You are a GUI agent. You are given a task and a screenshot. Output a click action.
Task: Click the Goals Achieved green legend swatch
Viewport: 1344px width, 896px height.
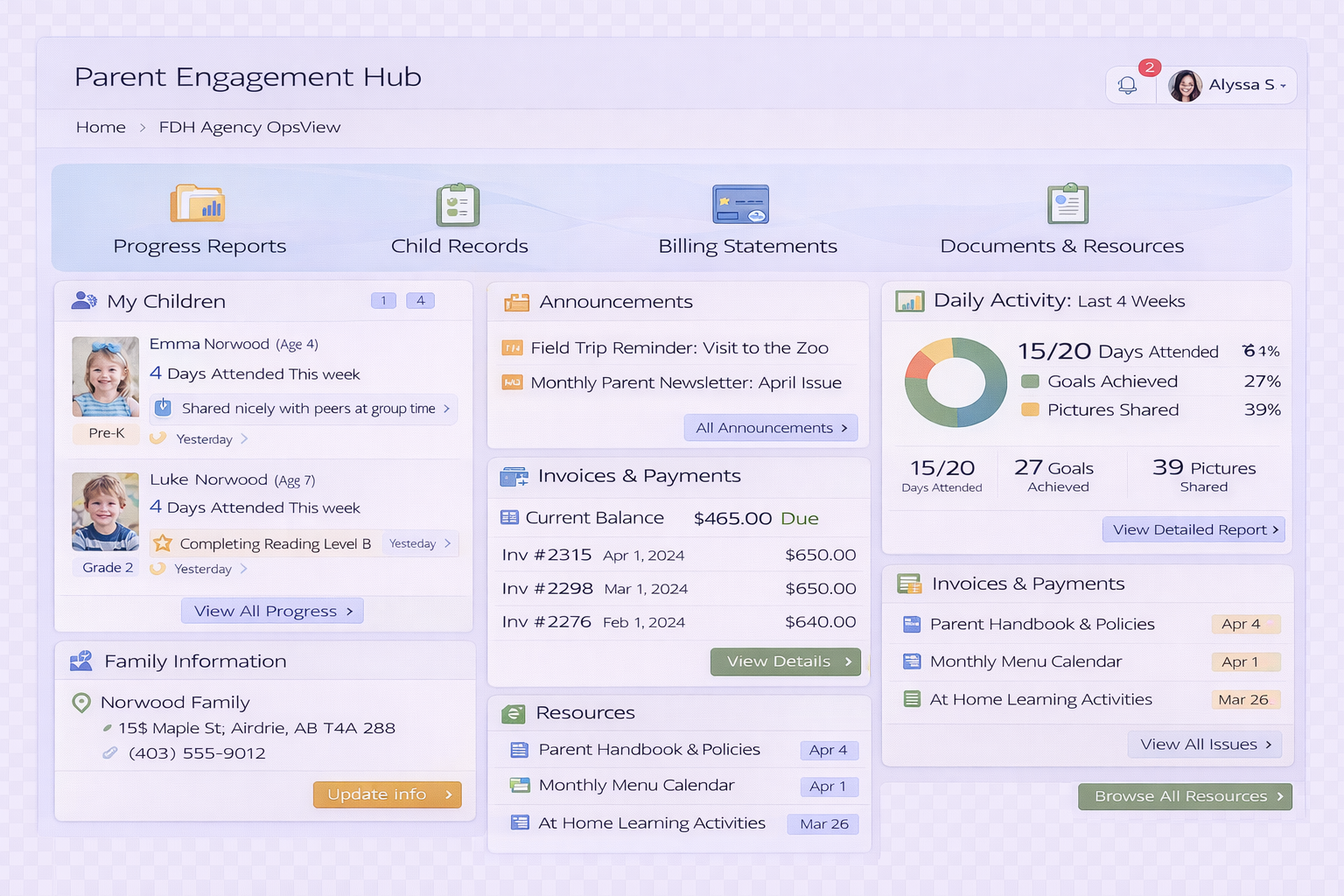pos(1030,381)
